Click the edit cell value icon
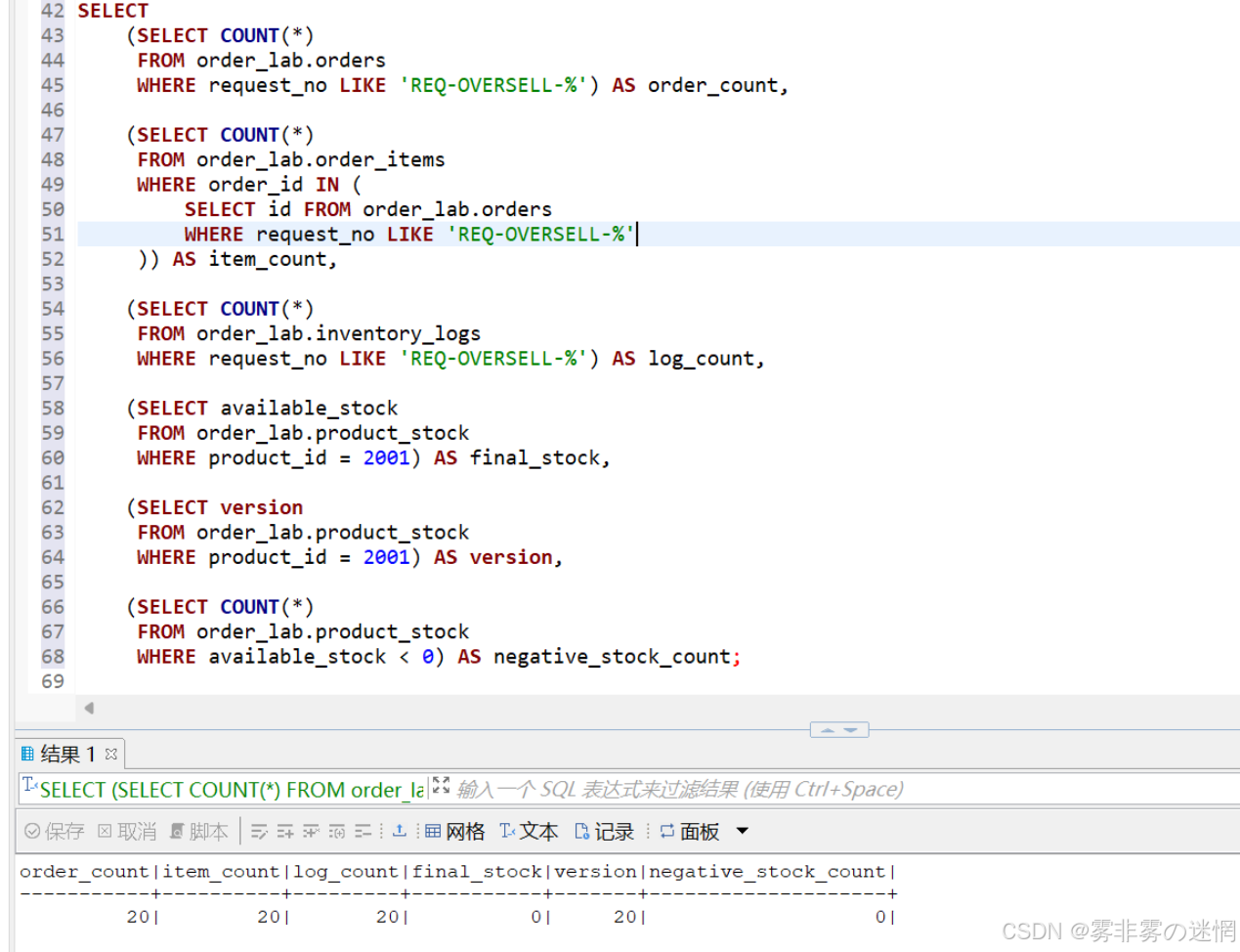Viewport: 1240px width, 952px height. [259, 832]
